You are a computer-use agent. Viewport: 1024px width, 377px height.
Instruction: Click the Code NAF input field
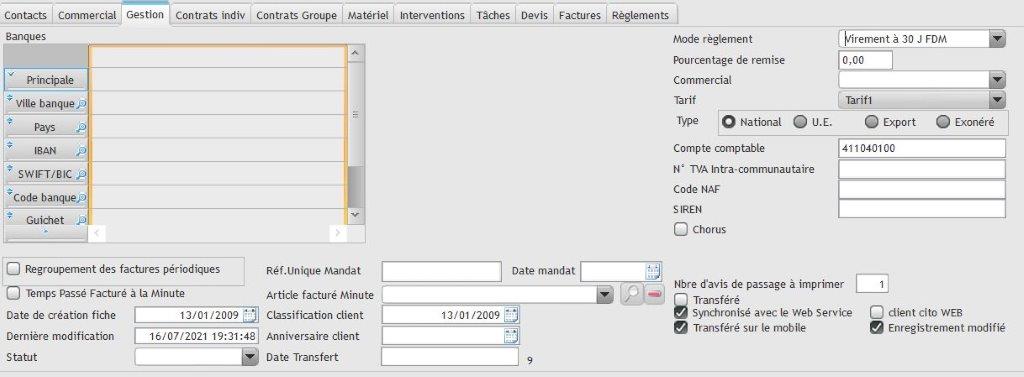click(x=922, y=189)
